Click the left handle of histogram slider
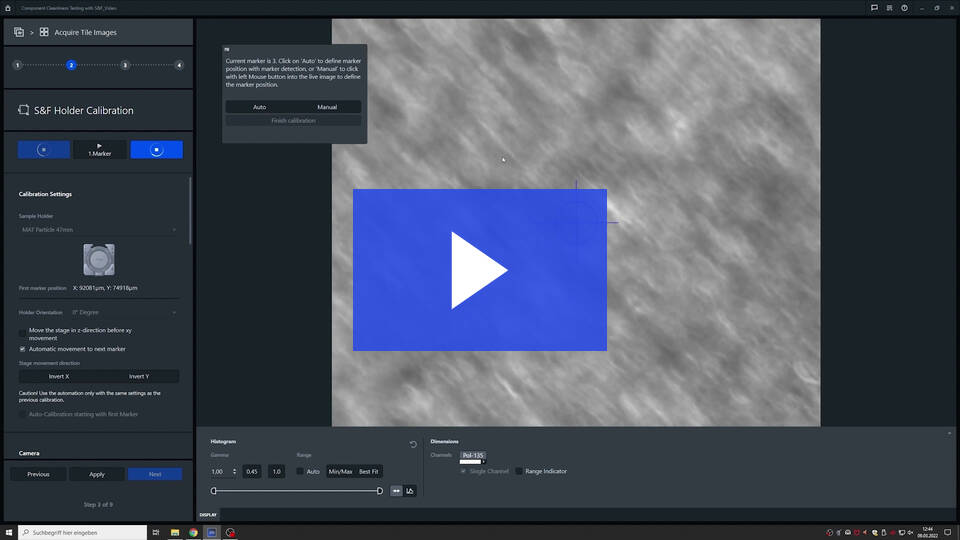960x540 pixels. coord(214,491)
